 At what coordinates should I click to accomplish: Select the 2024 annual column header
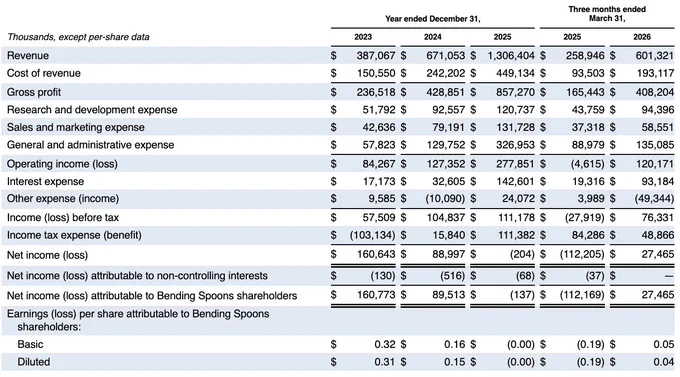click(x=432, y=37)
